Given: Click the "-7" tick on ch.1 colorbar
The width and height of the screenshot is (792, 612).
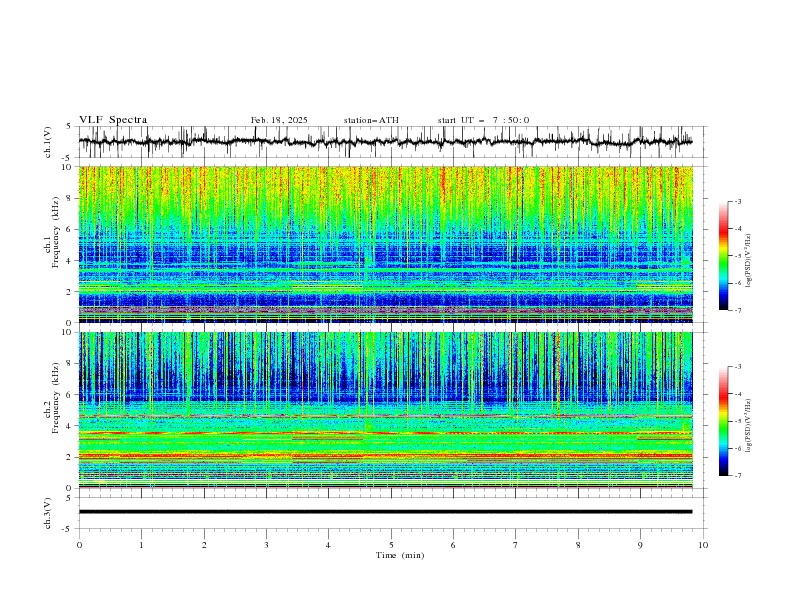Looking at the screenshot, I should [x=737, y=310].
